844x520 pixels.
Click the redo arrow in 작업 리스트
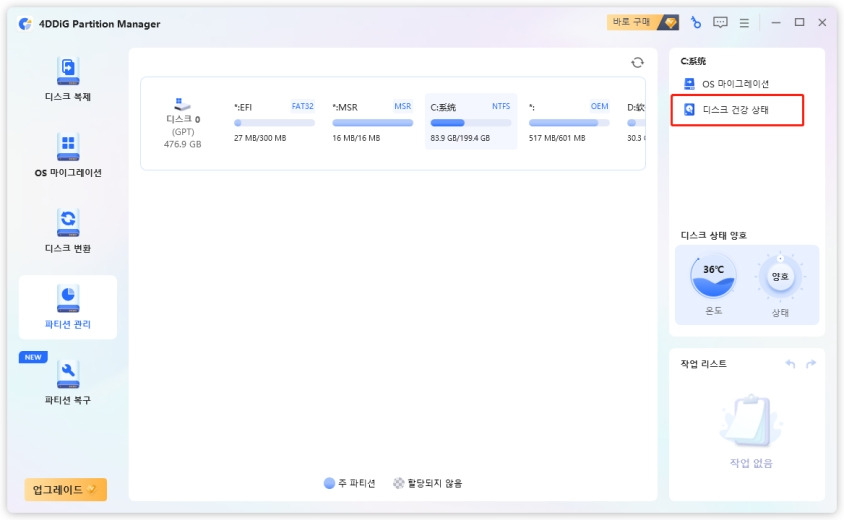[x=811, y=364]
